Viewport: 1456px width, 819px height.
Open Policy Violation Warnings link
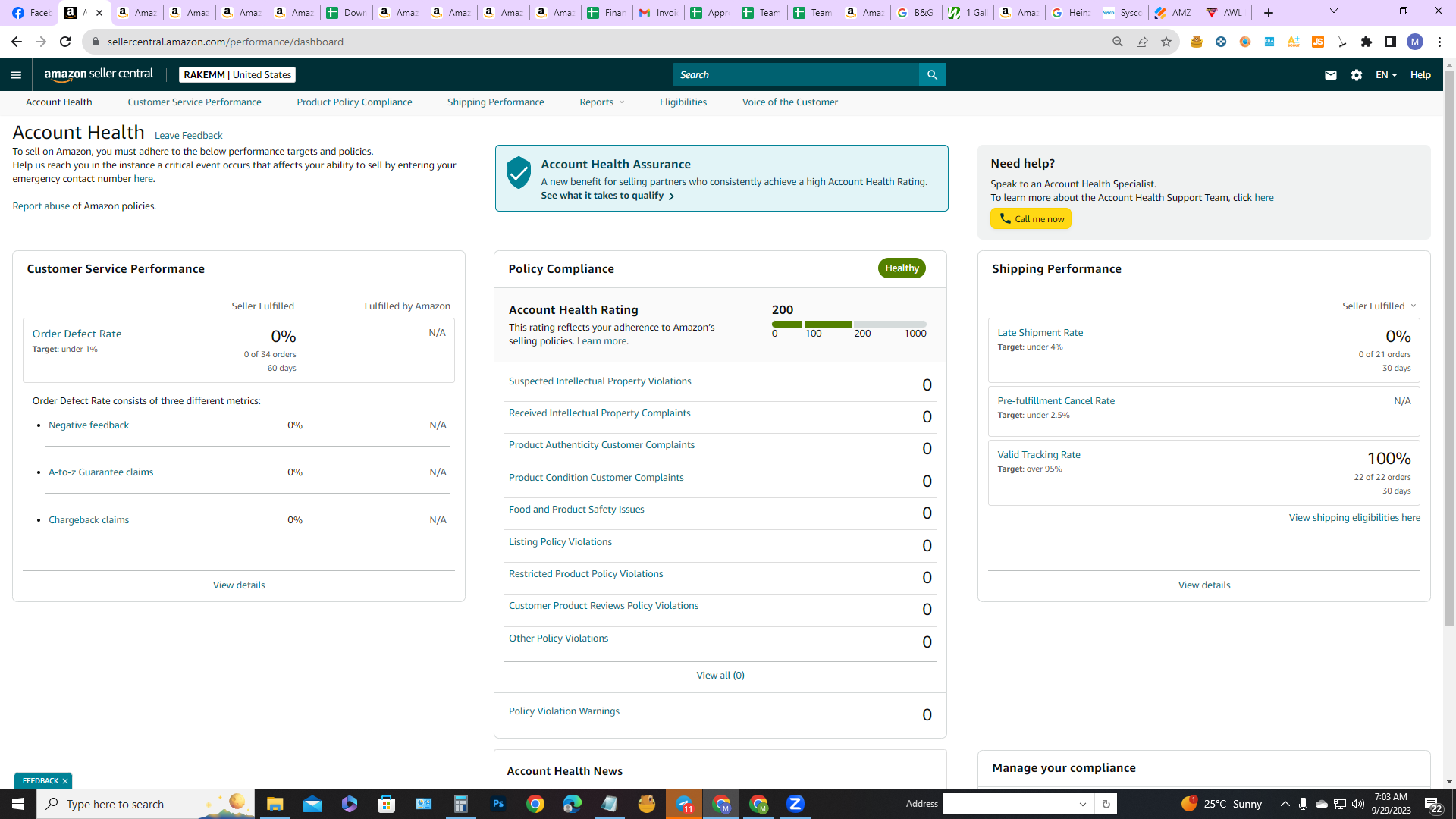pos(564,711)
